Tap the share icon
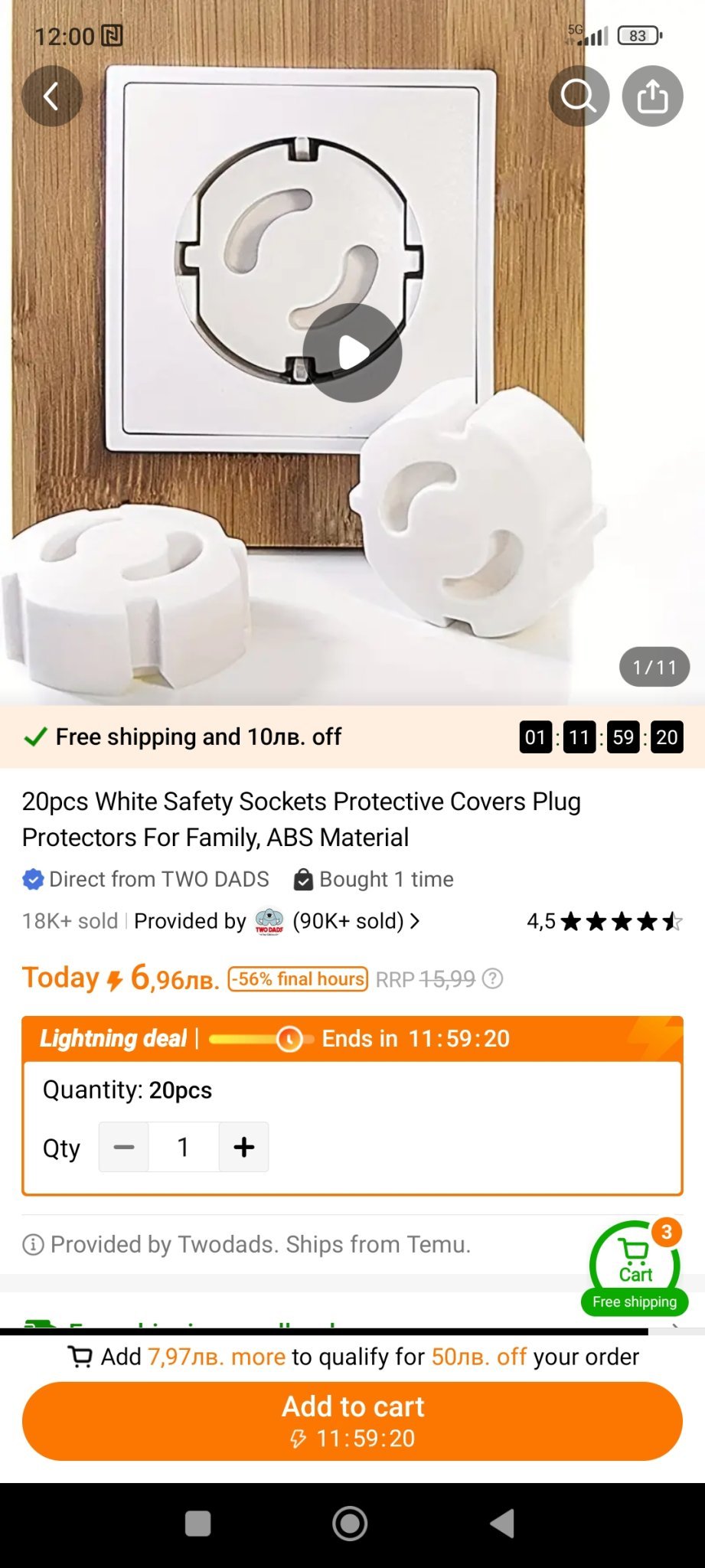This screenshot has height=1568, width=705. (x=652, y=96)
